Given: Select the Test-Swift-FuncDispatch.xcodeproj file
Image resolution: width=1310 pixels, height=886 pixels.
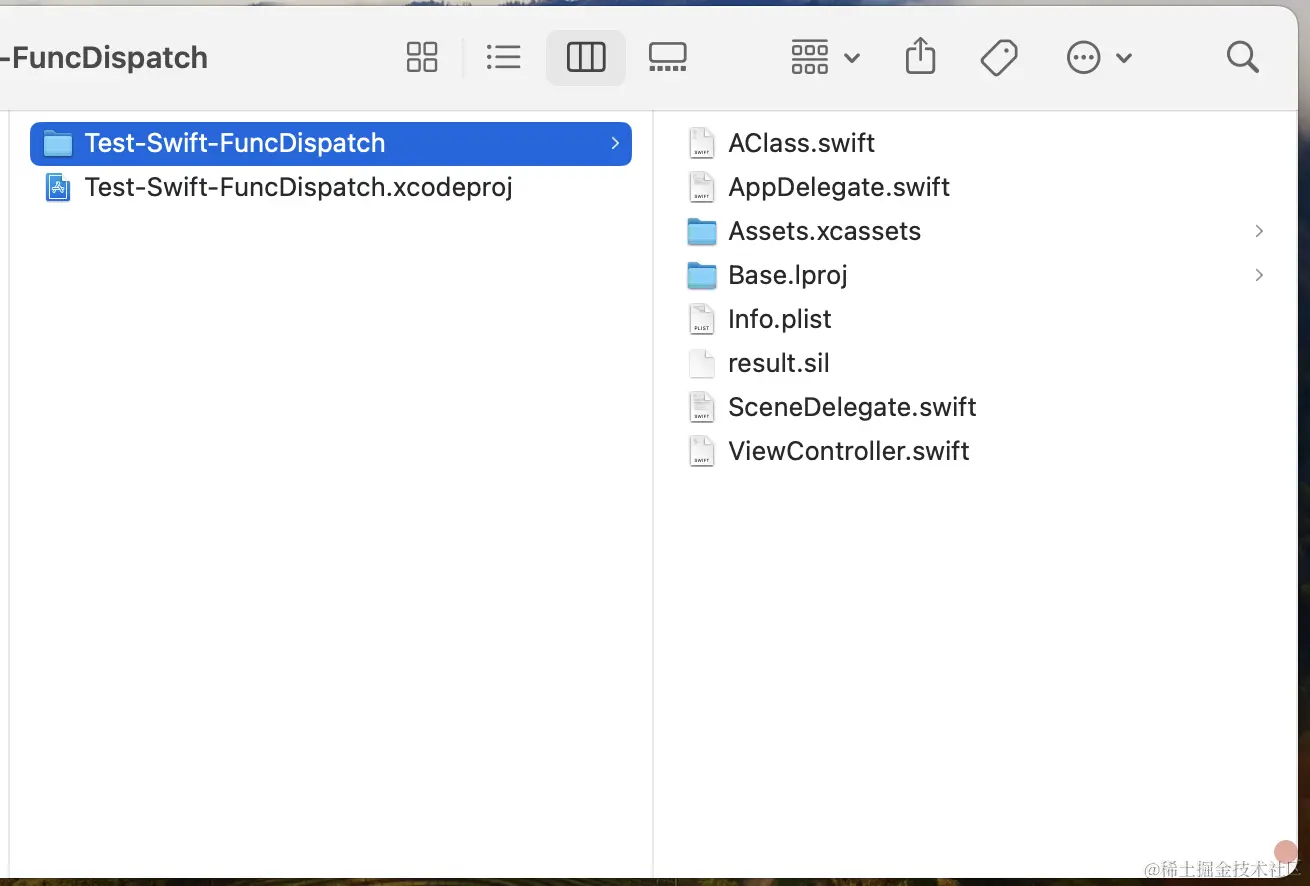Looking at the screenshot, I should coord(298,187).
